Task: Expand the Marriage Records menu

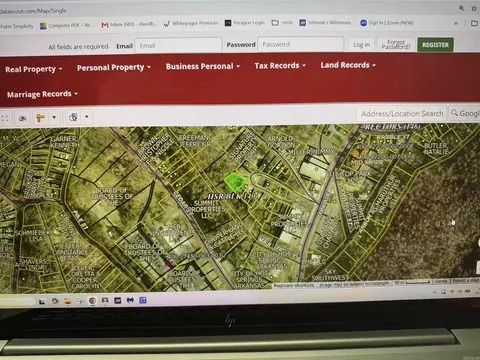Action: point(42,94)
